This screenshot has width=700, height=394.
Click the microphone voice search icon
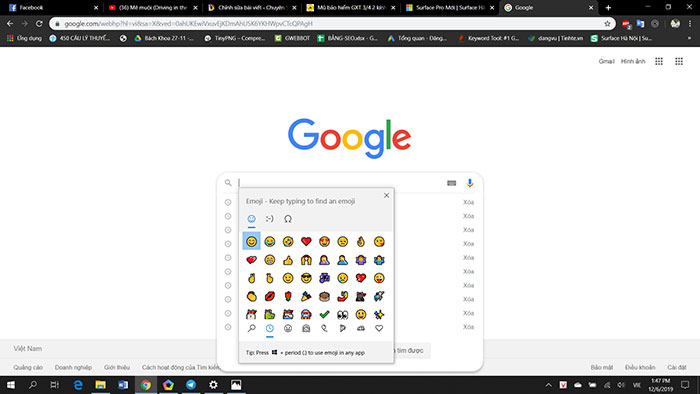pos(470,183)
